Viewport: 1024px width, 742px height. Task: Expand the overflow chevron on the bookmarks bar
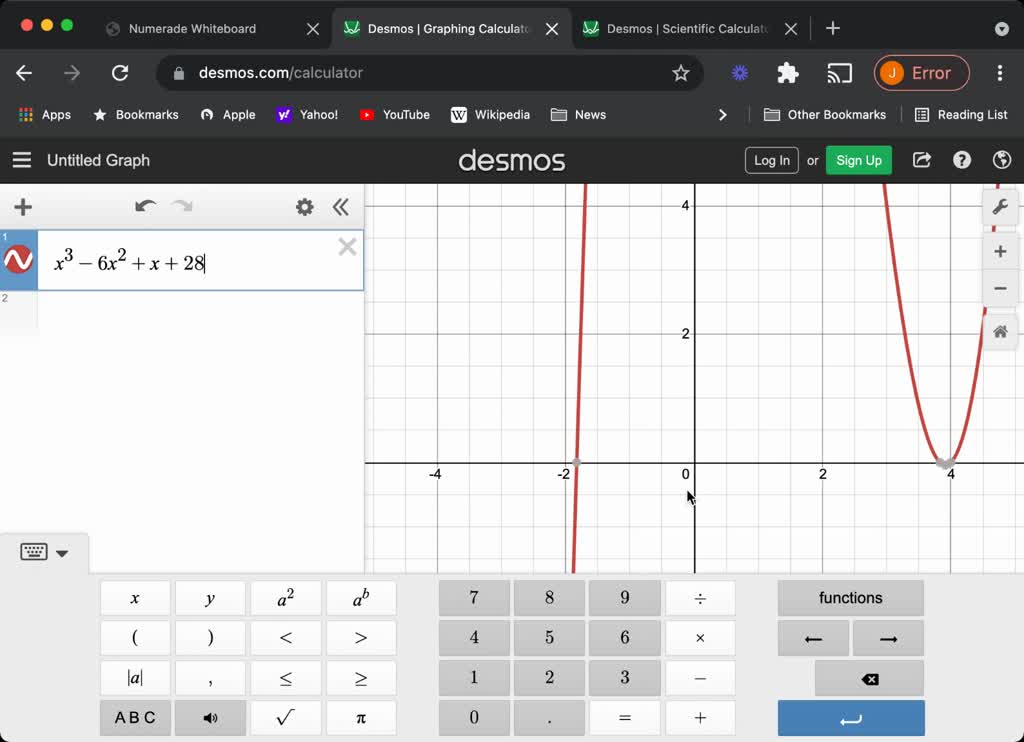[x=723, y=114]
